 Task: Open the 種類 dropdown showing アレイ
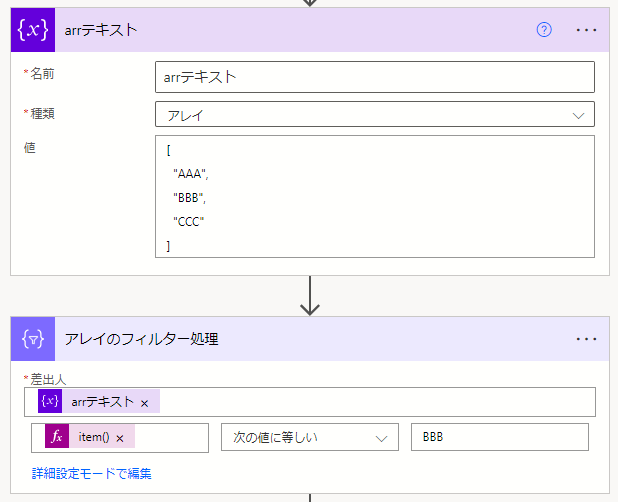[375, 114]
